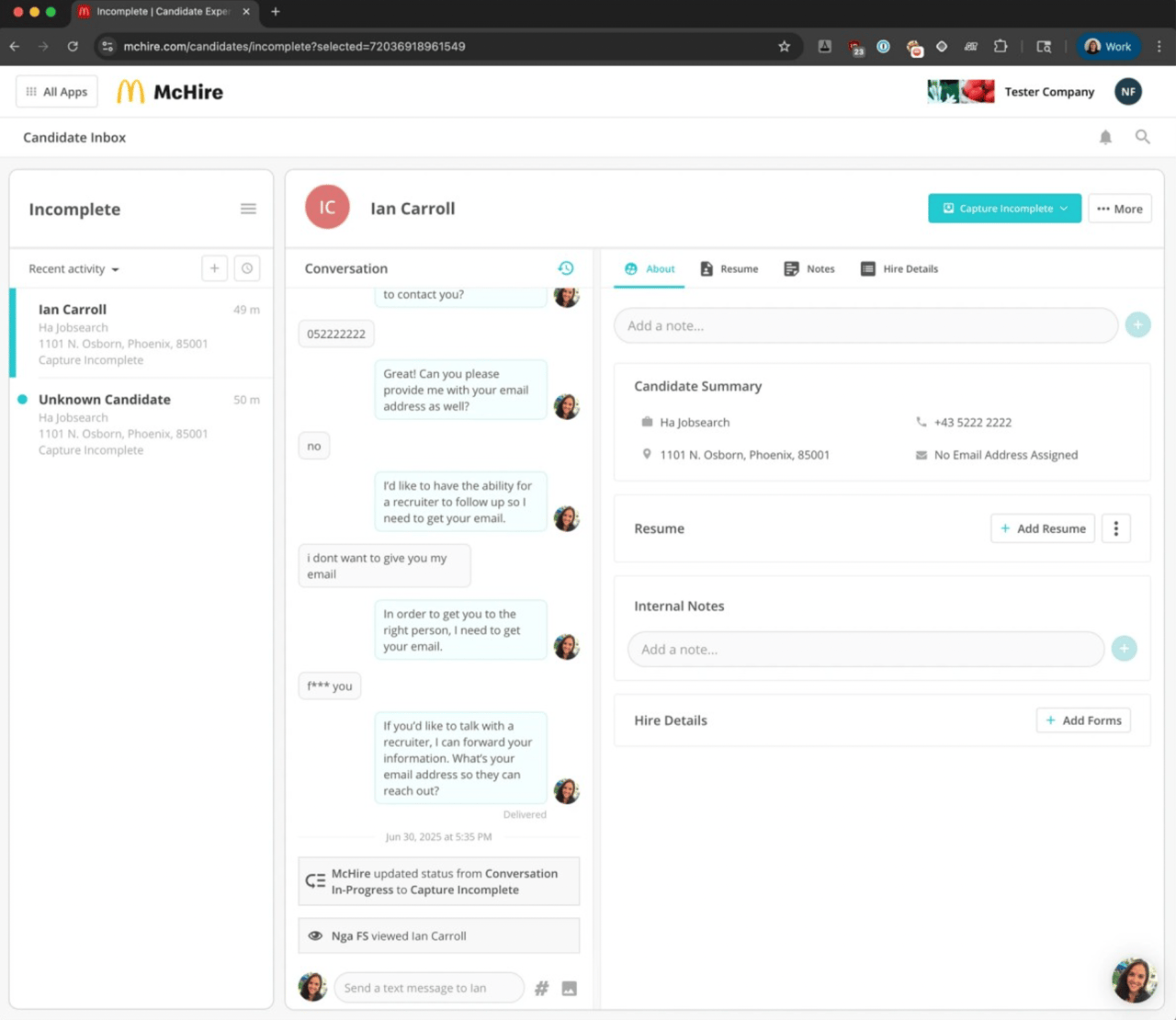The width and height of the screenshot is (1176, 1020).
Task: Select Unknown Candidate in the list
Action: click(x=141, y=425)
